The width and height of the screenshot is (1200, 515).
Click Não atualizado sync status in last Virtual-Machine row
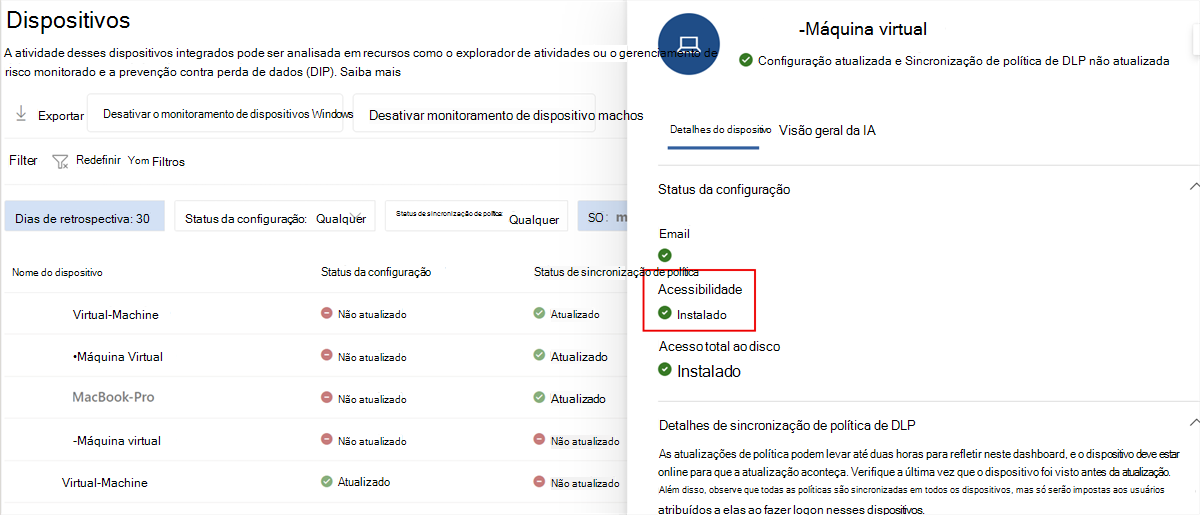(x=585, y=483)
